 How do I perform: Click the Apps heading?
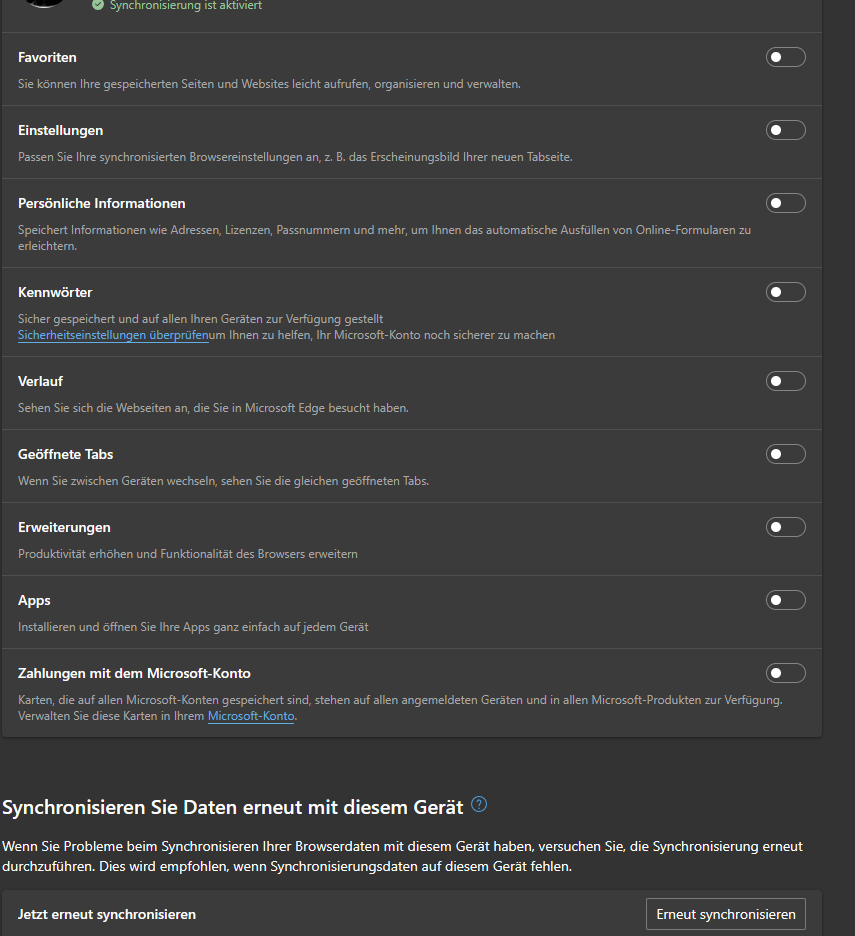[x=34, y=601]
